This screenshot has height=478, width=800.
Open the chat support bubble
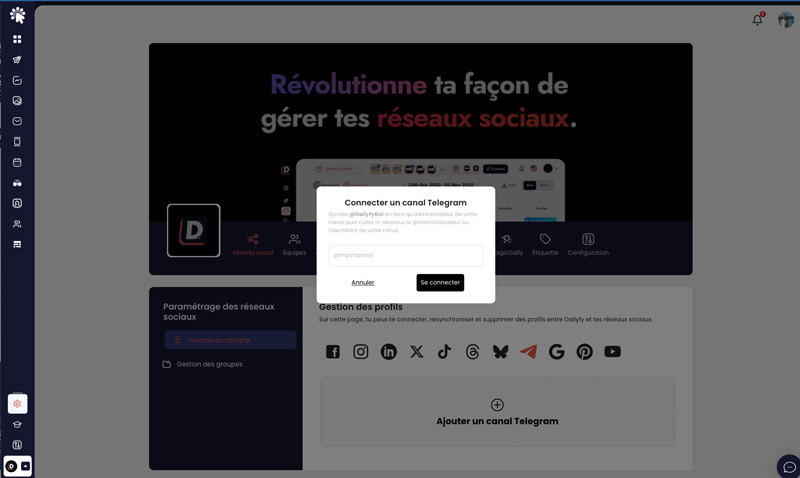tap(789, 466)
